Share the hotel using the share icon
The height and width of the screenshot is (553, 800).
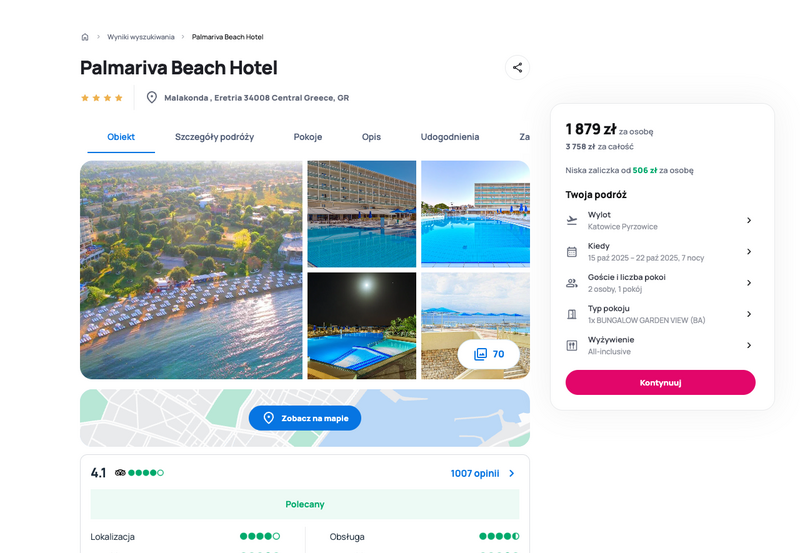click(517, 67)
